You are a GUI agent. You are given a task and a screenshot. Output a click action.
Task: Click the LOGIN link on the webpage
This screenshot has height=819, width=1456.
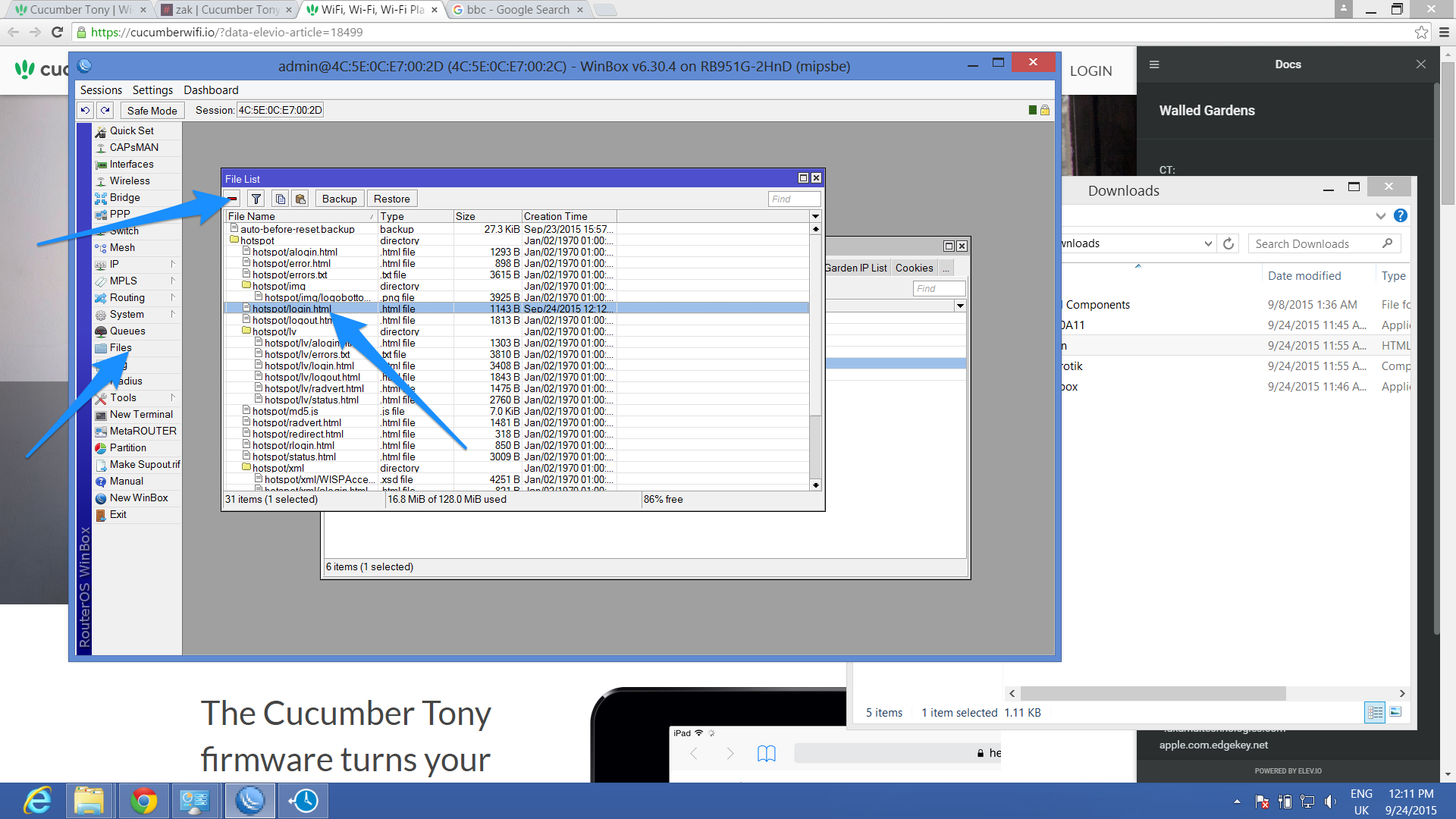1090,71
